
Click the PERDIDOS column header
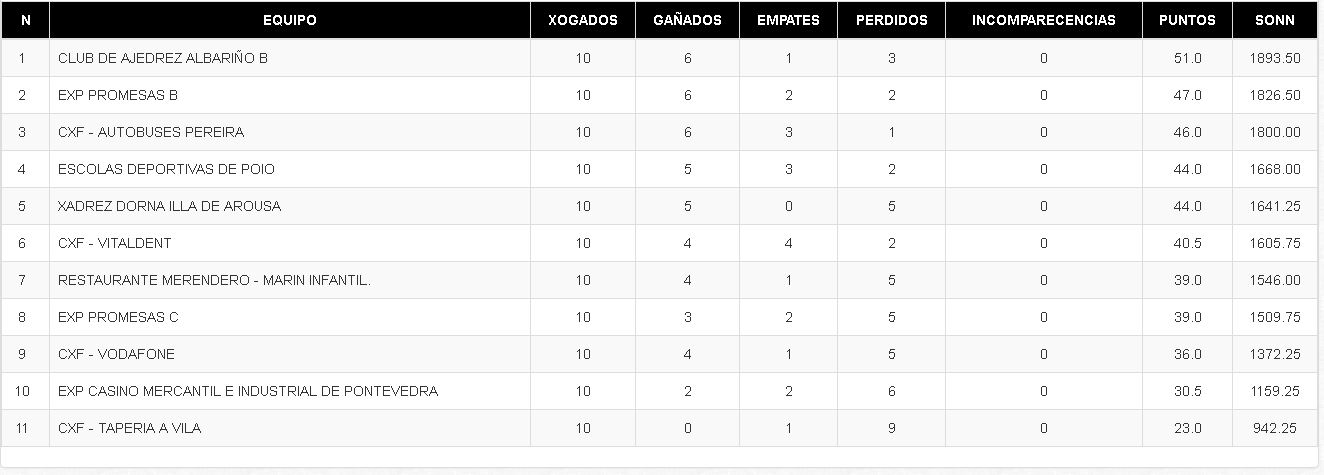pyautogui.click(x=891, y=20)
